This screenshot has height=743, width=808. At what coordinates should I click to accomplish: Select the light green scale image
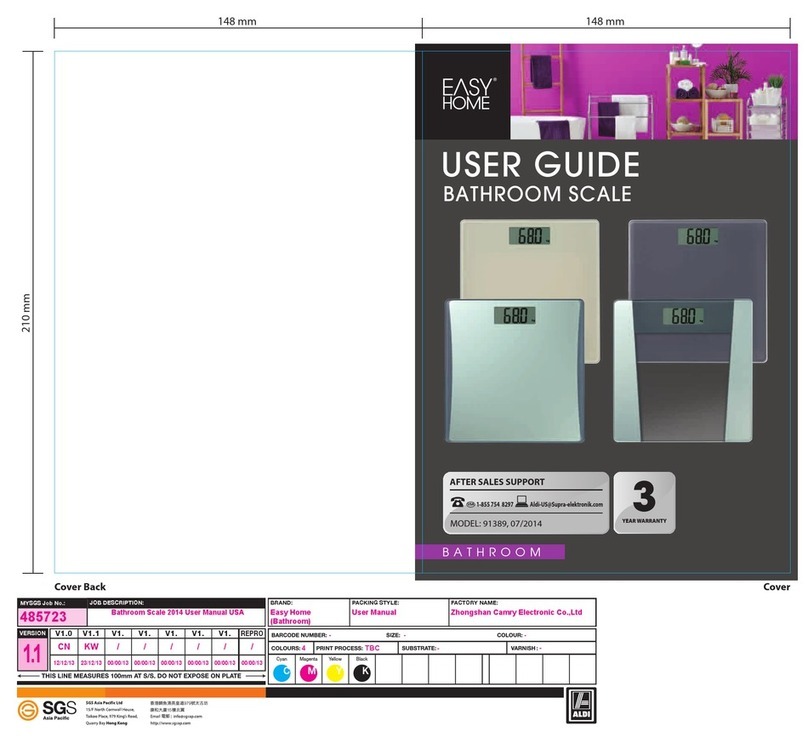point(515,370)
